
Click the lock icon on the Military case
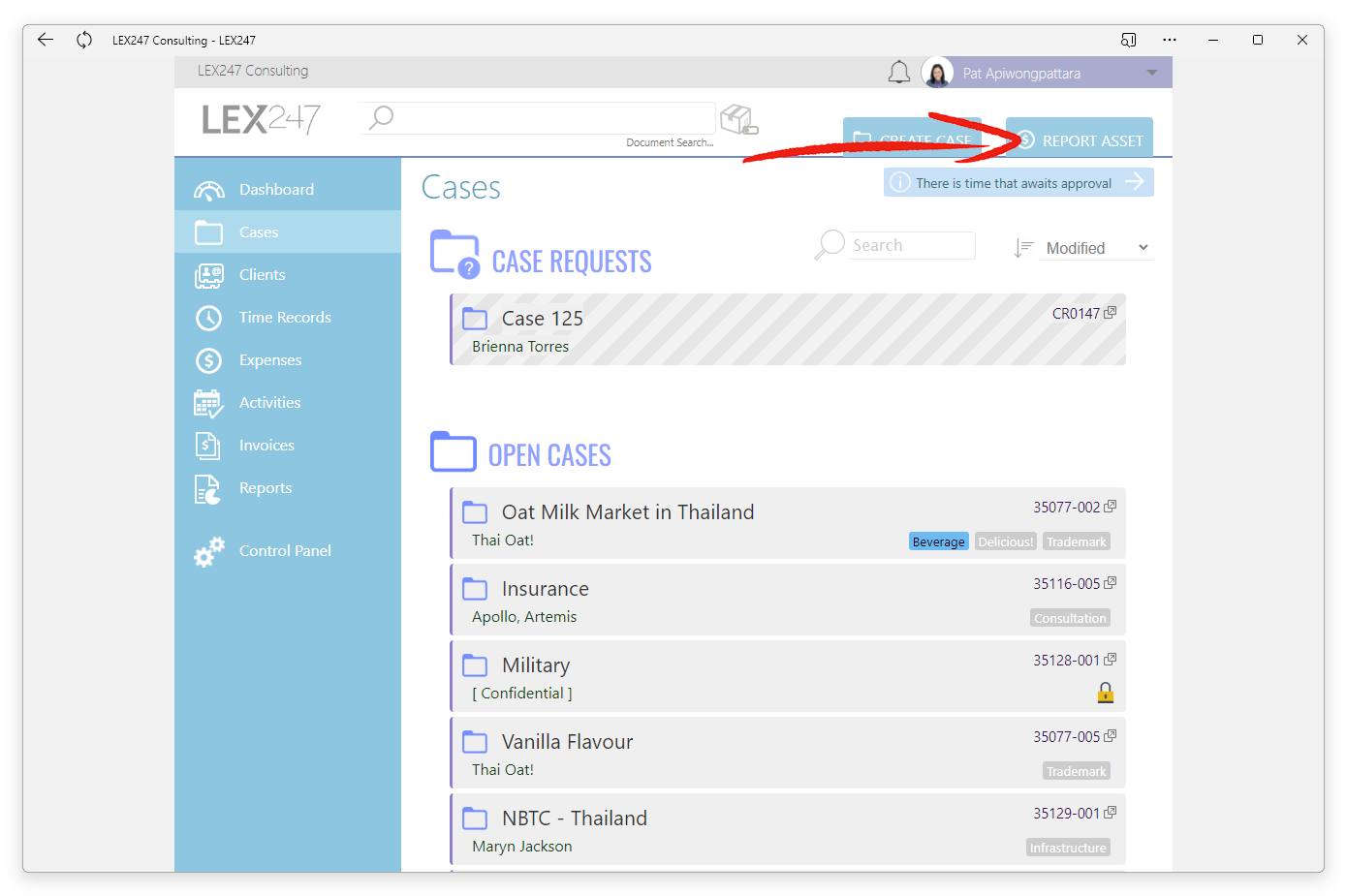(x=1105, y=693)
